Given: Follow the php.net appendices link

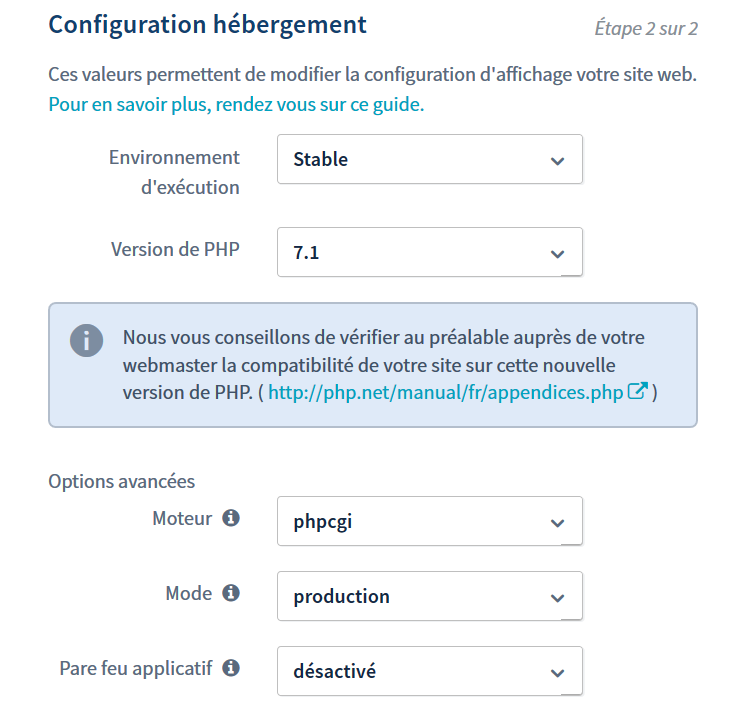Looking at the screenshot, I should [x=445, y=392].
